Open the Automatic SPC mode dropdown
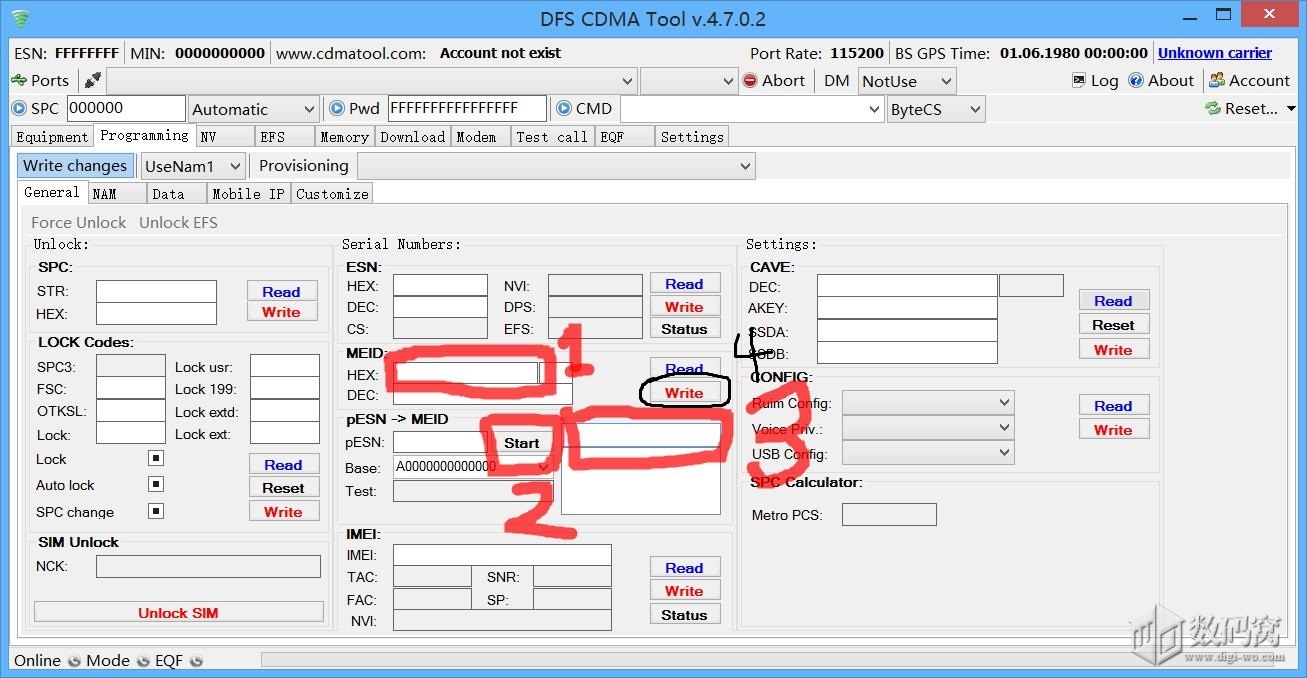 click(x=254, y=109)
